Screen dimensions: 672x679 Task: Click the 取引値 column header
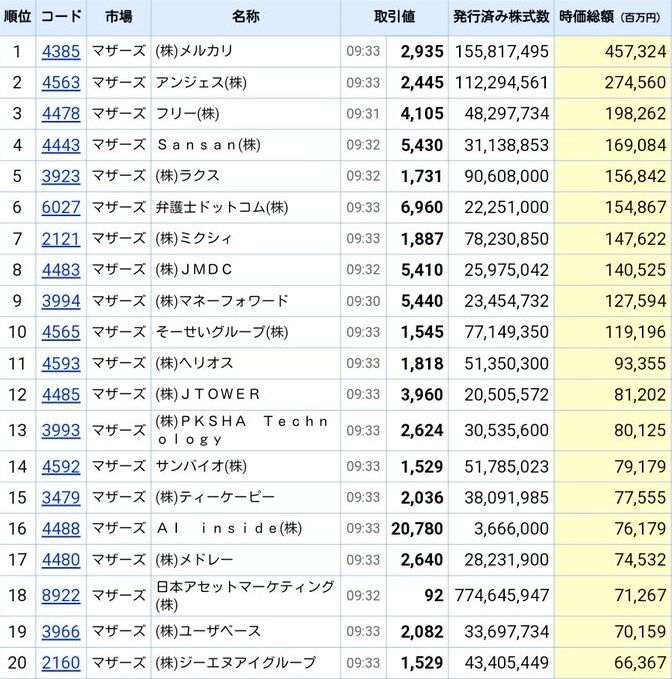pyautogui.click(x=394, y=16)
